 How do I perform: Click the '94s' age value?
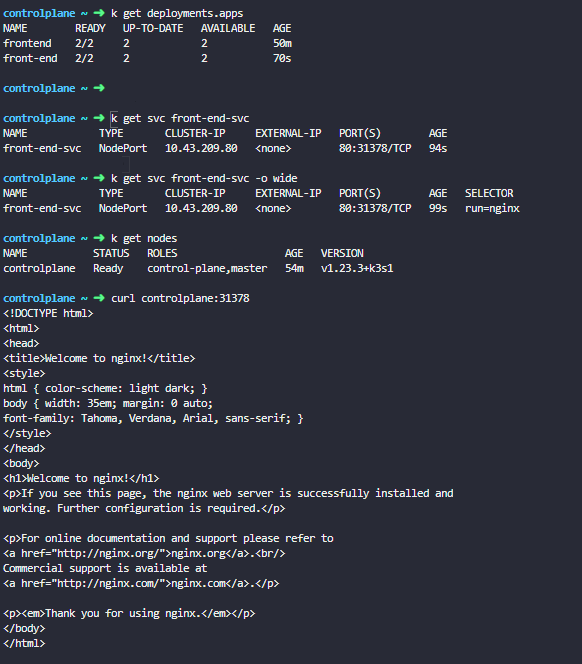[x=438, y=149]
